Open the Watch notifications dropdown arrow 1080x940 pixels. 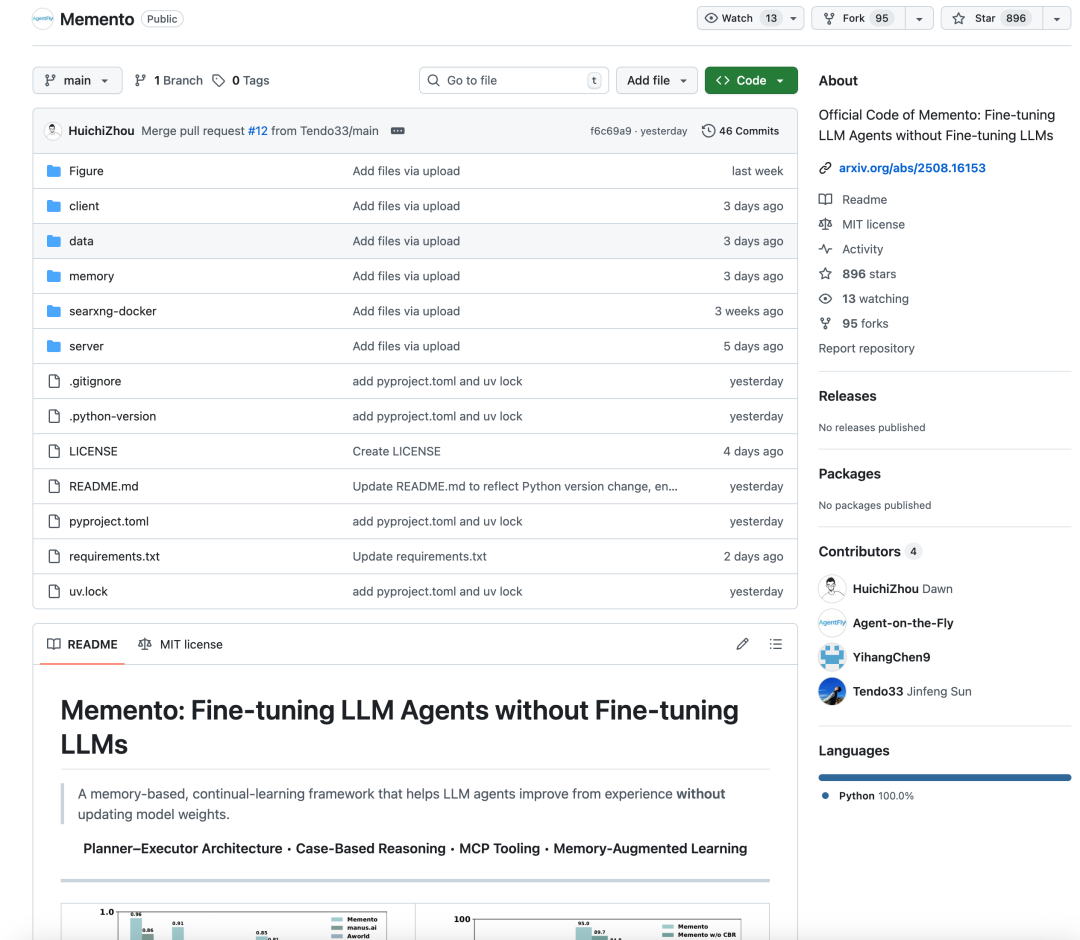[793, 19]
